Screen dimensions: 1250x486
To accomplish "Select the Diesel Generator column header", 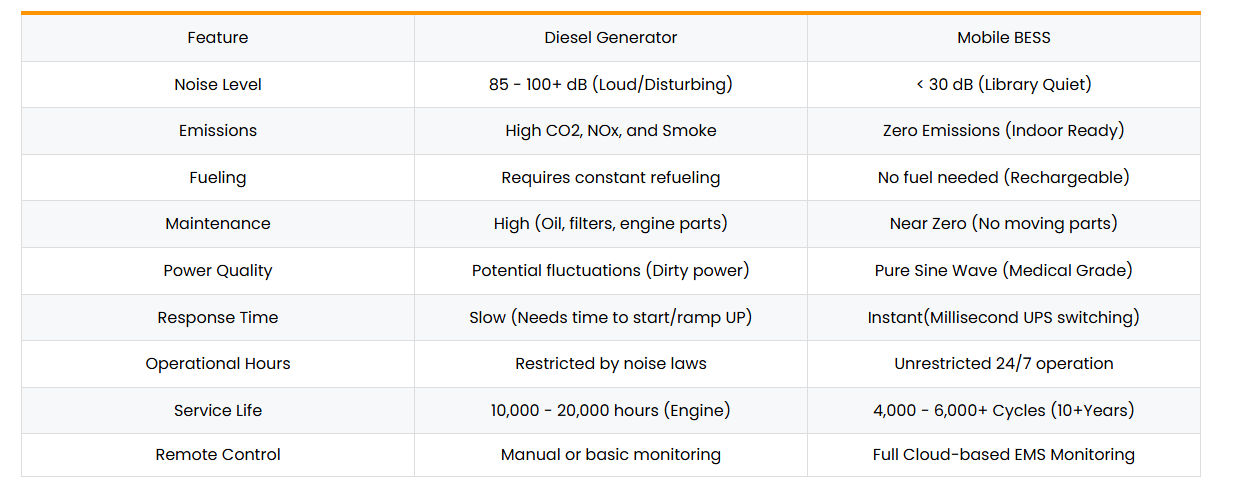I will (x=611, y=38).
